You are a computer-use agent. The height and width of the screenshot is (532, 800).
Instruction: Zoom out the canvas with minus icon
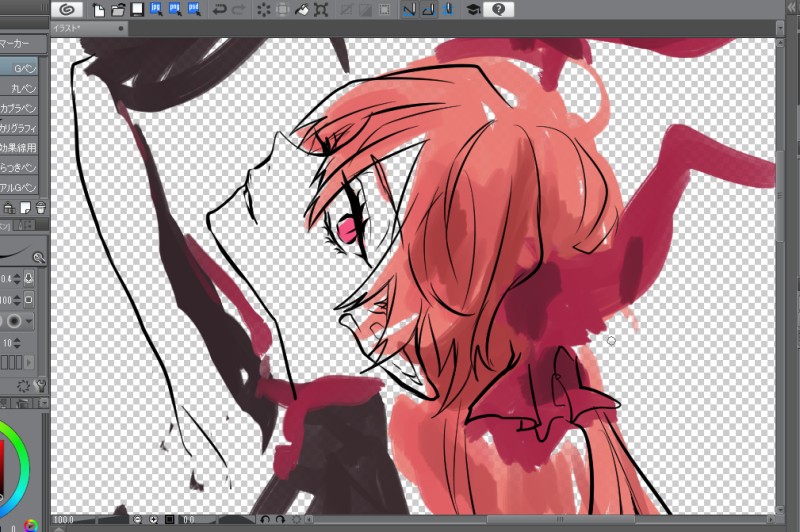[x=137, y=520]
